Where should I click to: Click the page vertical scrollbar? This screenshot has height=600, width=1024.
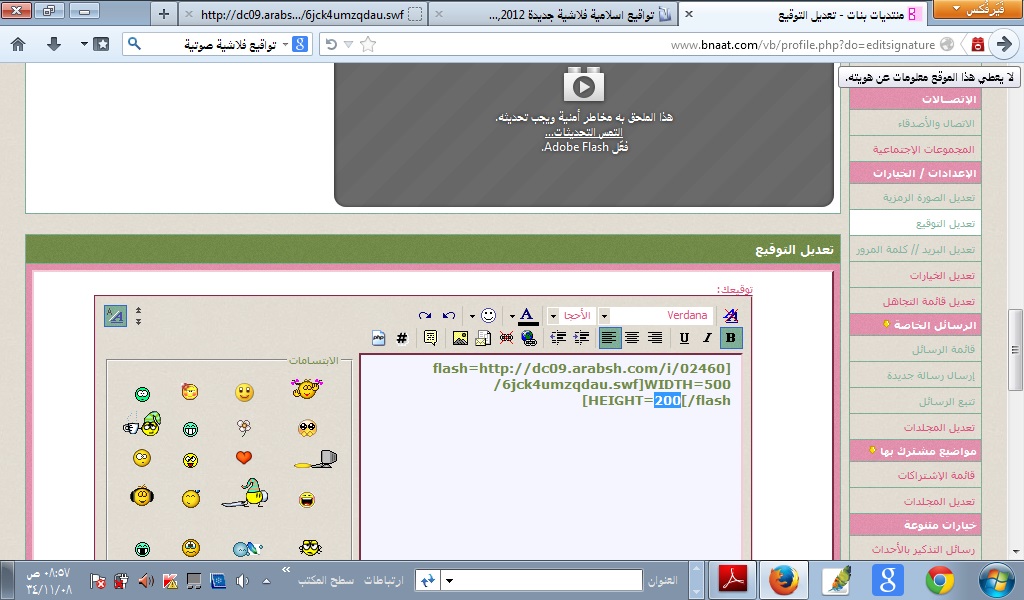(1015, 349)
